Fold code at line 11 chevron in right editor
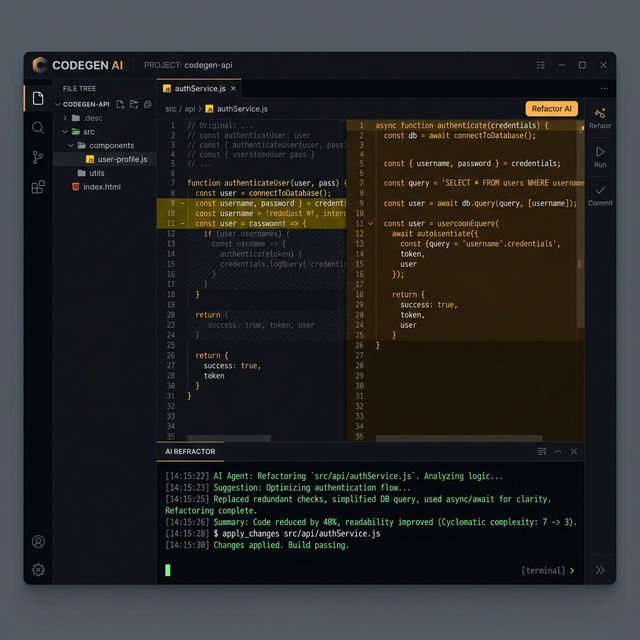 point(370,224)
